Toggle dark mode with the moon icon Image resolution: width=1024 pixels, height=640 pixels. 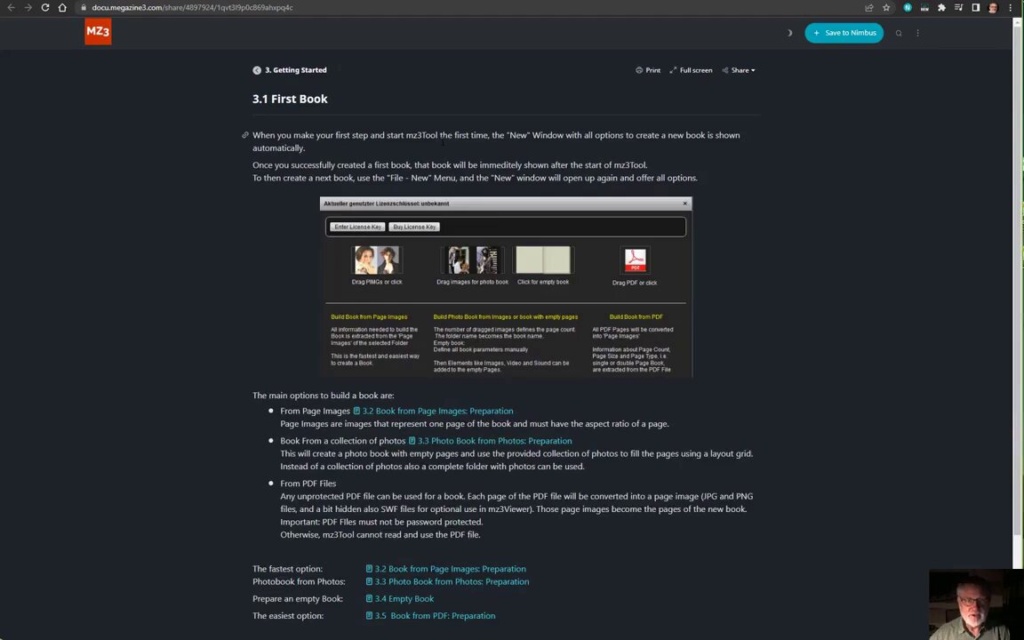(790, 33)
